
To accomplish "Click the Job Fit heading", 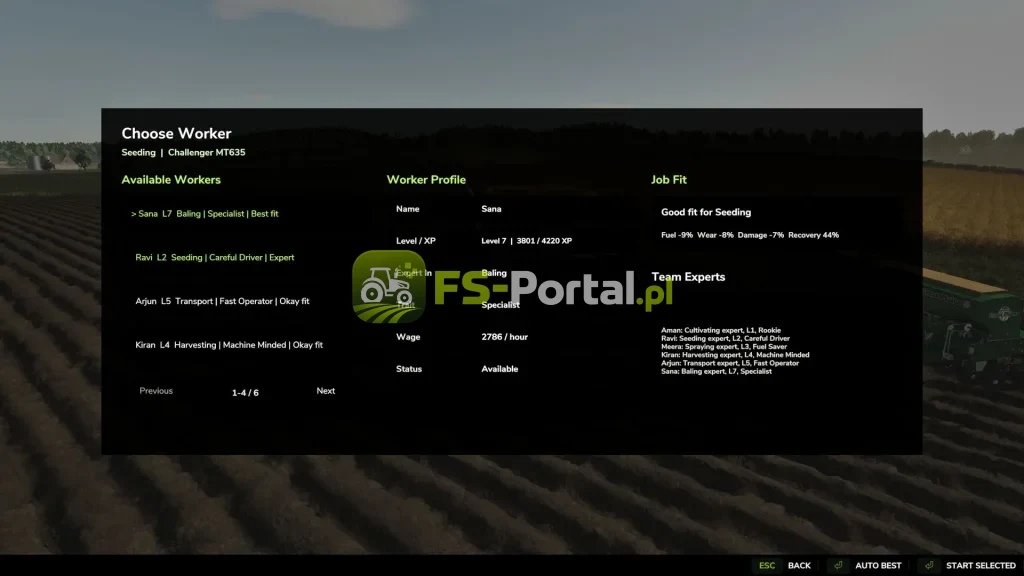I will [x=669, y=180].
